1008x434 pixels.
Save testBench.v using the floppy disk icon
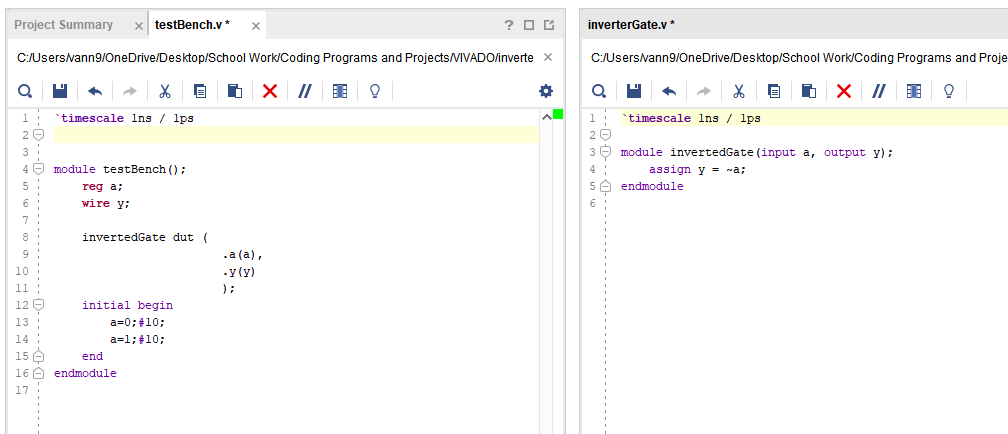(x=60, y=92)
